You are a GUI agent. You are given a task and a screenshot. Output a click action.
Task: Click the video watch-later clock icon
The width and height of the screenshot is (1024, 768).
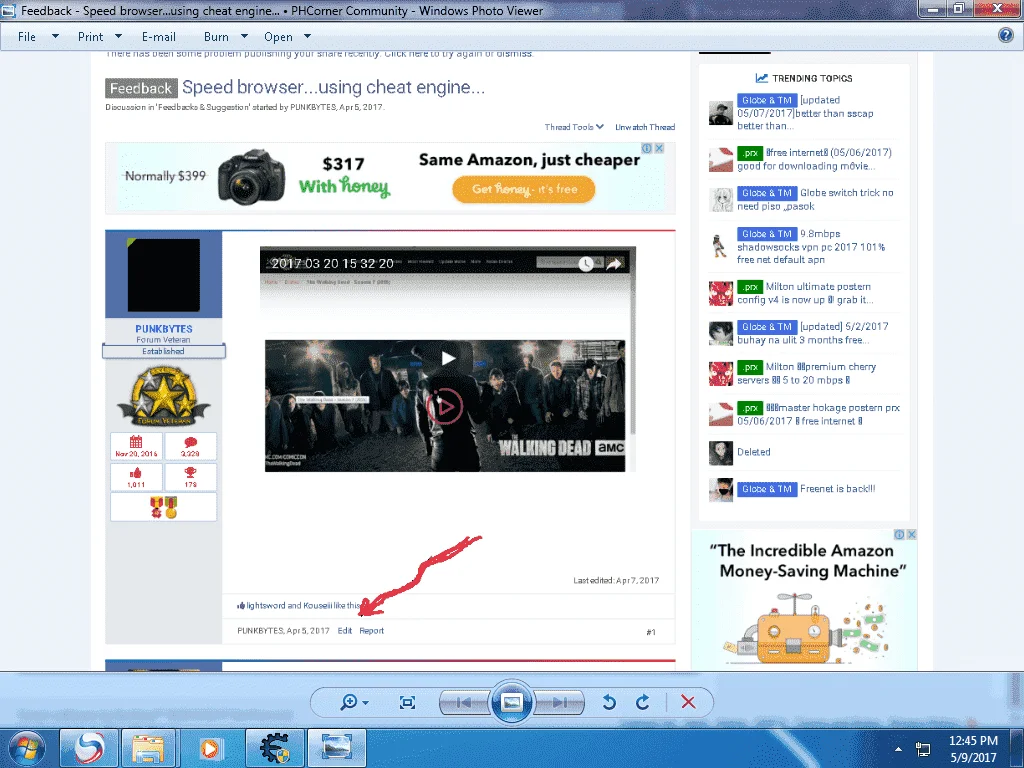(586, 264)
